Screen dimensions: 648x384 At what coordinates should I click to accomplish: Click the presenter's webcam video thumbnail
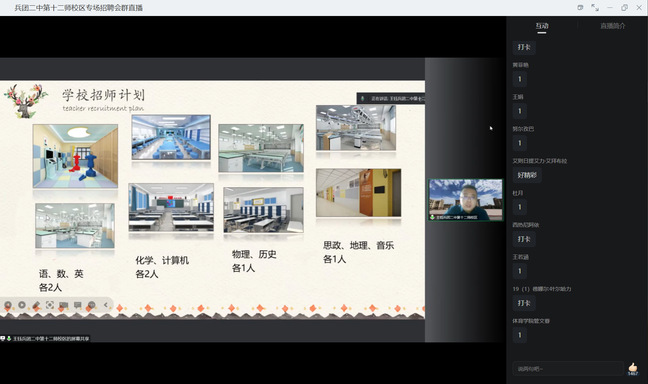click(x=466, y=200)
